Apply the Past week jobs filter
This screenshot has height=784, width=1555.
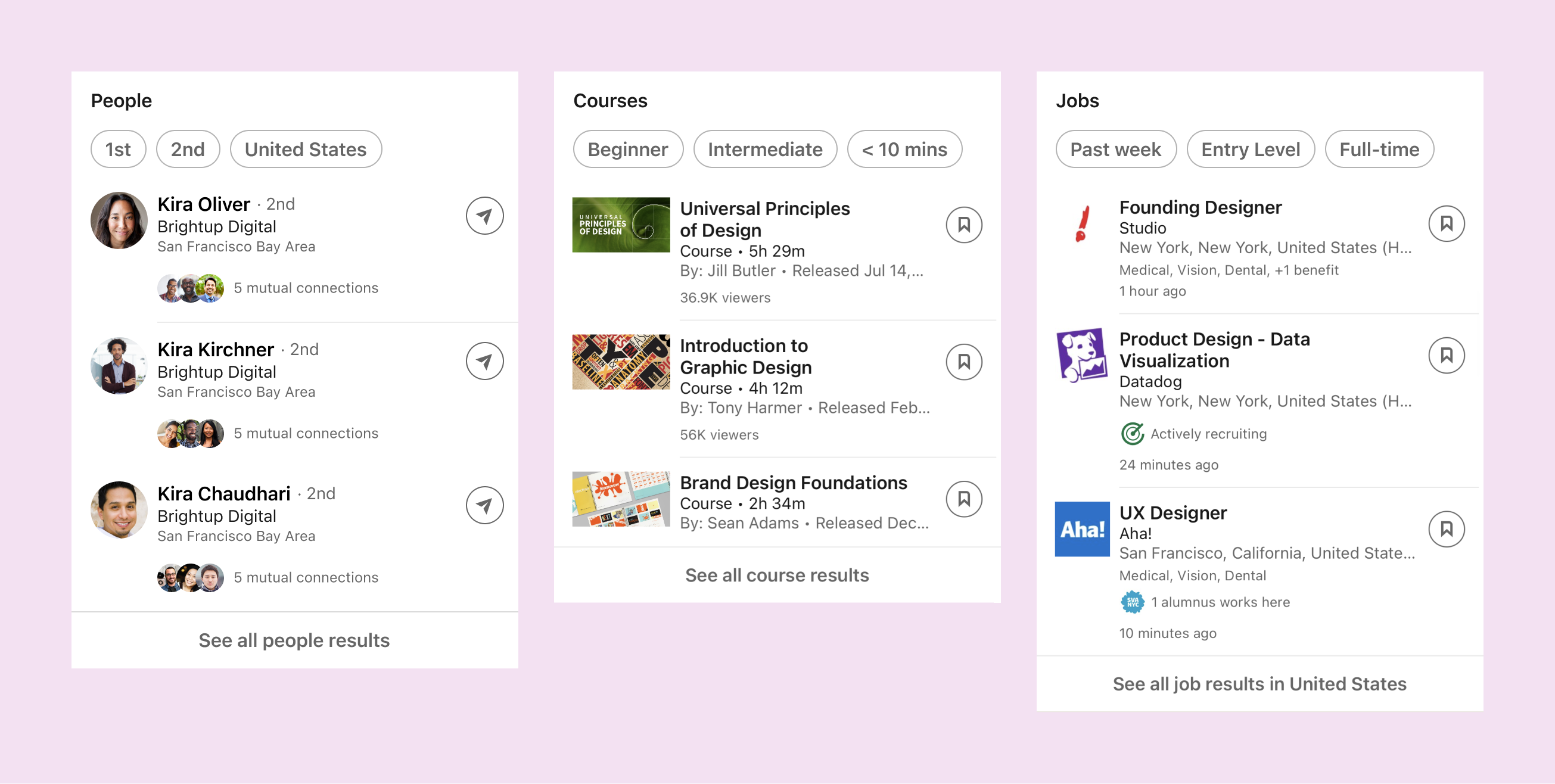tap(1115, 149)
